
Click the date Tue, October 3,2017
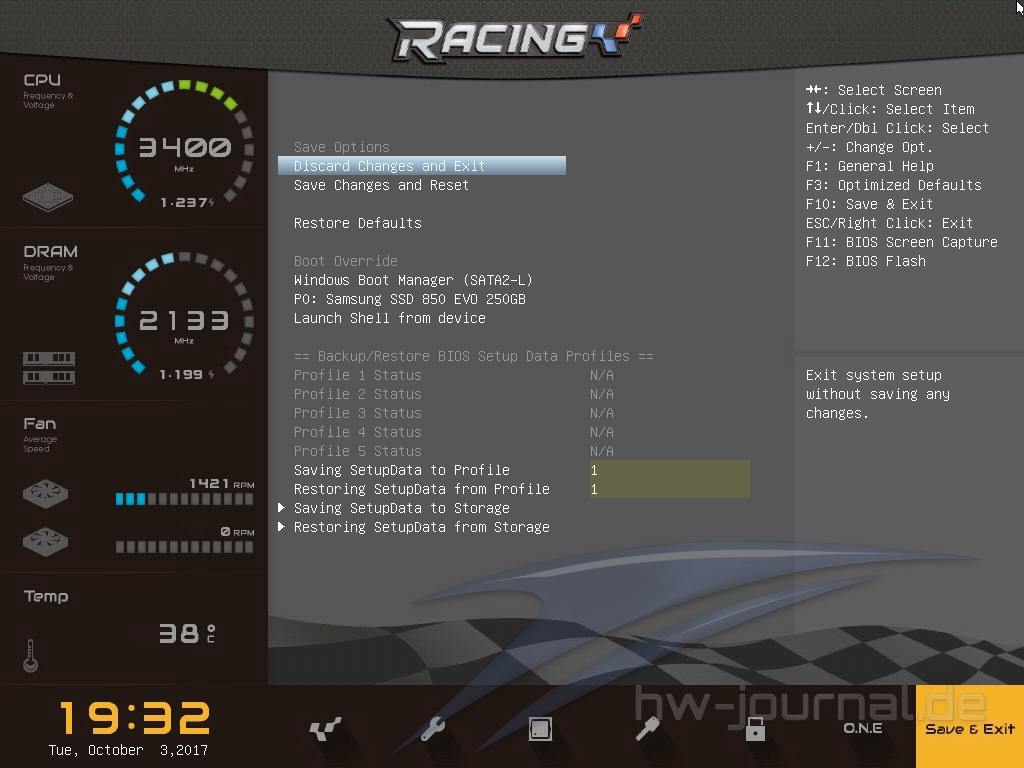pos(128,750)
